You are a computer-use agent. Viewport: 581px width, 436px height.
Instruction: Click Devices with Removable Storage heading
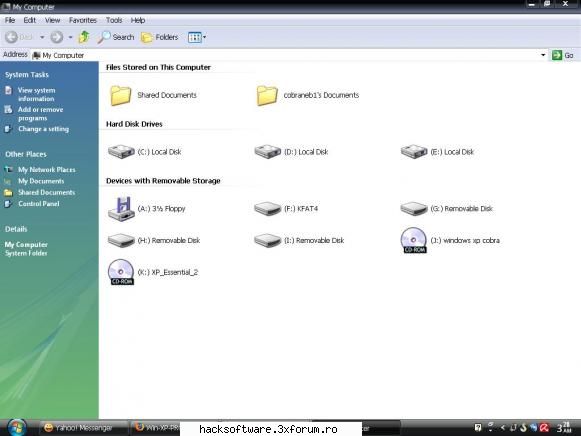(163, 181)
